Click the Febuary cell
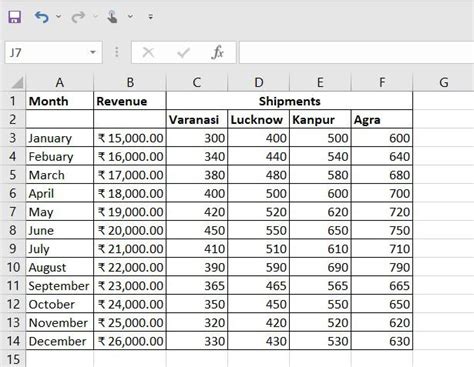The image size is (474, 367). [60, 157]
